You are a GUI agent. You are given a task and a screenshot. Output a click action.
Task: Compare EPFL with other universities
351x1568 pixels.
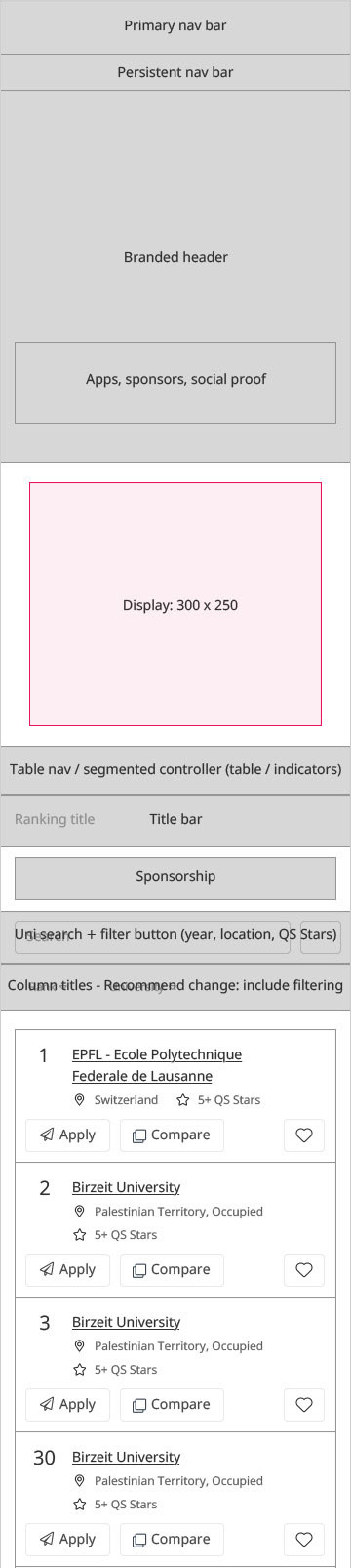coord(172,1135)
